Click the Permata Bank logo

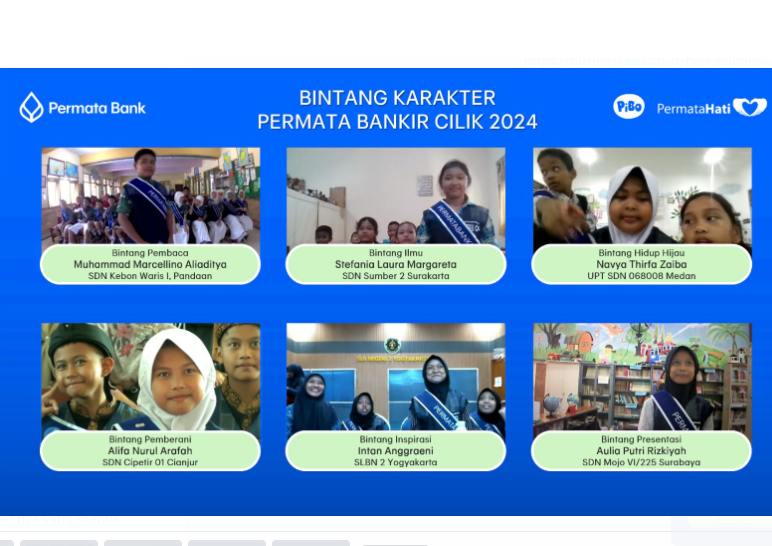point(83,107)
